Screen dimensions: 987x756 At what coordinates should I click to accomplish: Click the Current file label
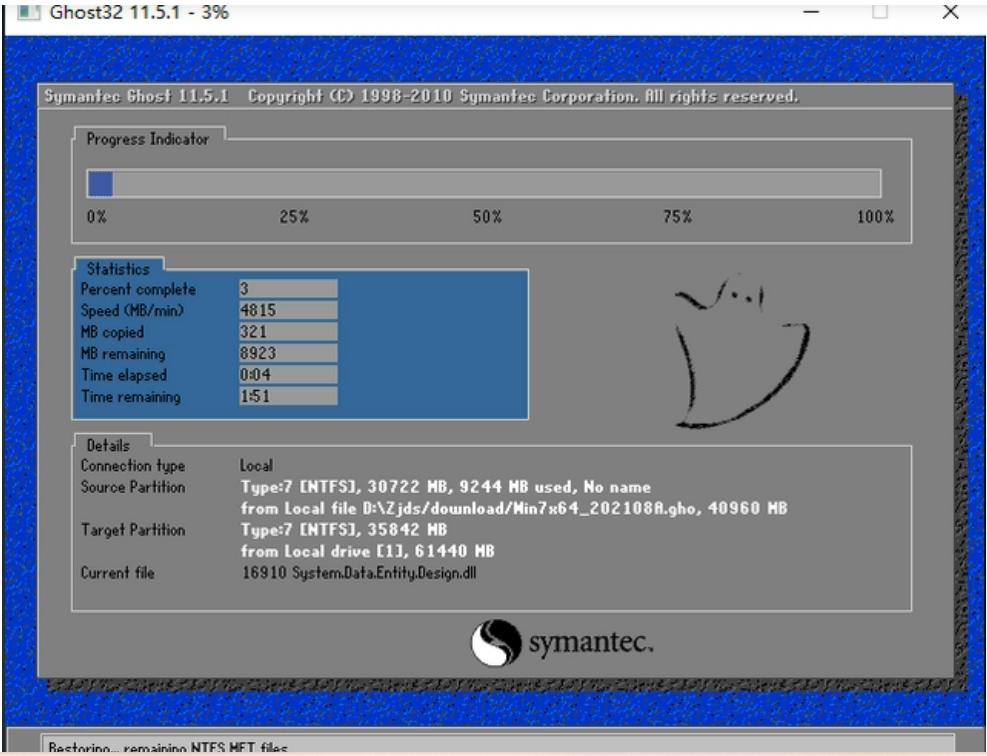[x=117, y=573]
